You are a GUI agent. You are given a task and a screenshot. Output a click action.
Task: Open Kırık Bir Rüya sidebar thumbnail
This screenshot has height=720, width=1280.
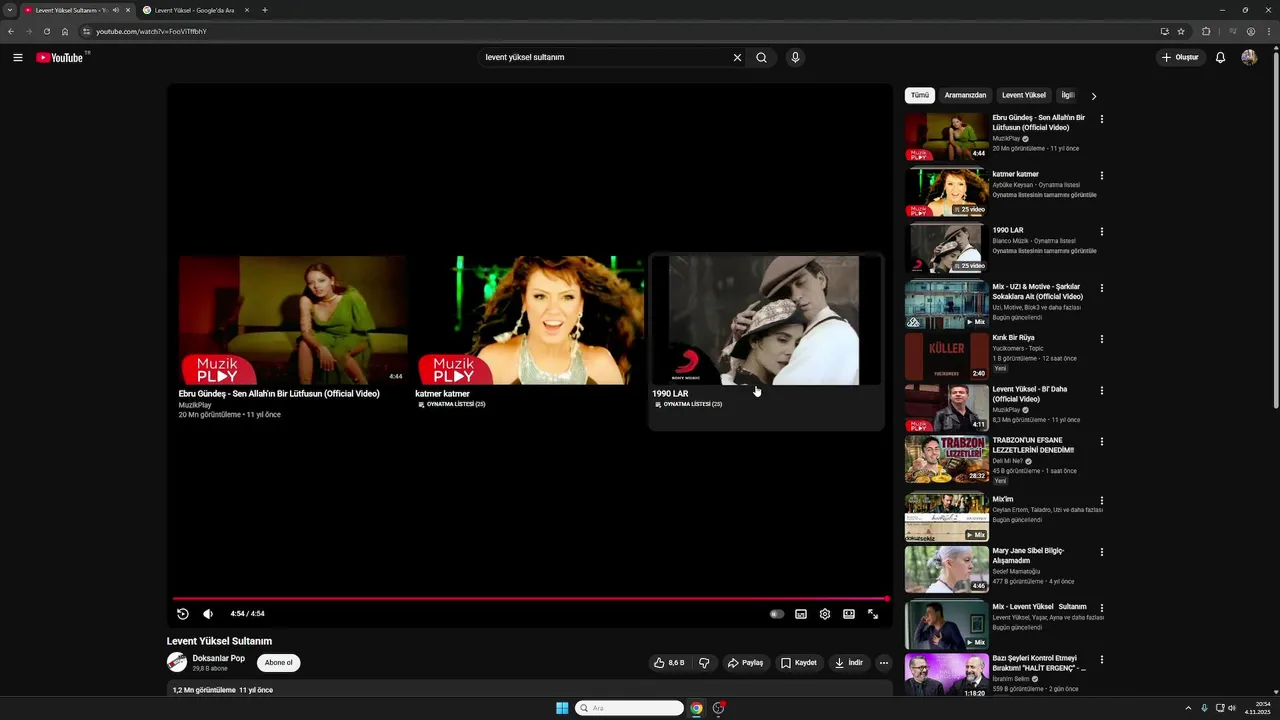click(947, 357)
